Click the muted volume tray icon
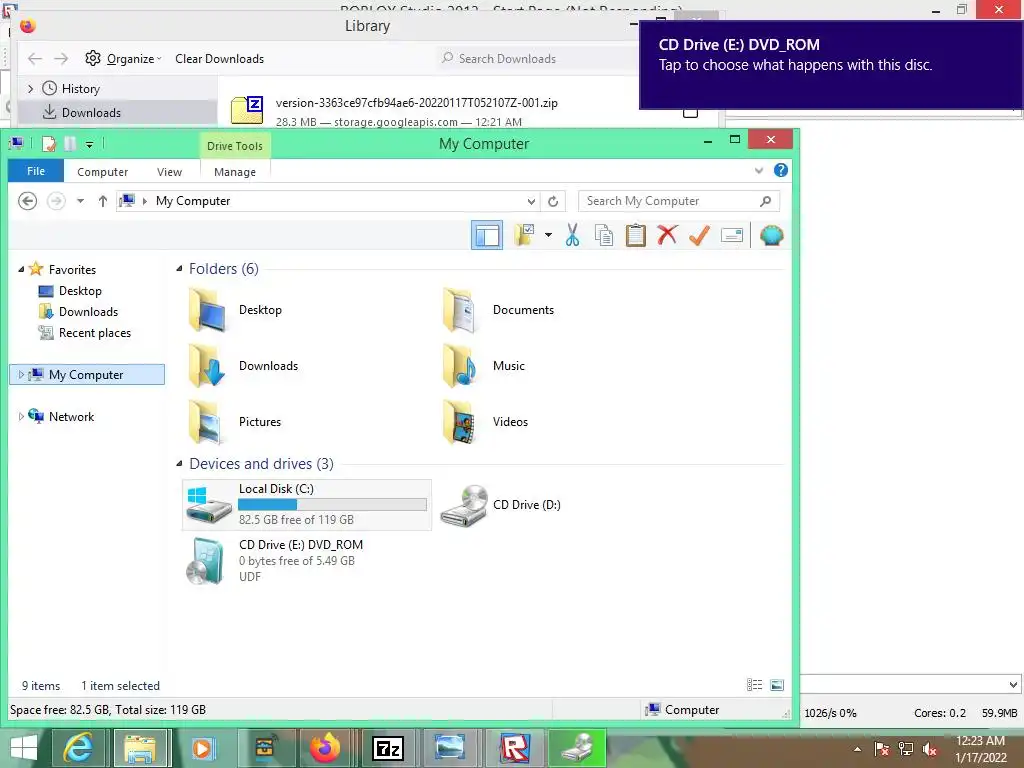Screen dimensions: 1024x768 pos(930,749)
